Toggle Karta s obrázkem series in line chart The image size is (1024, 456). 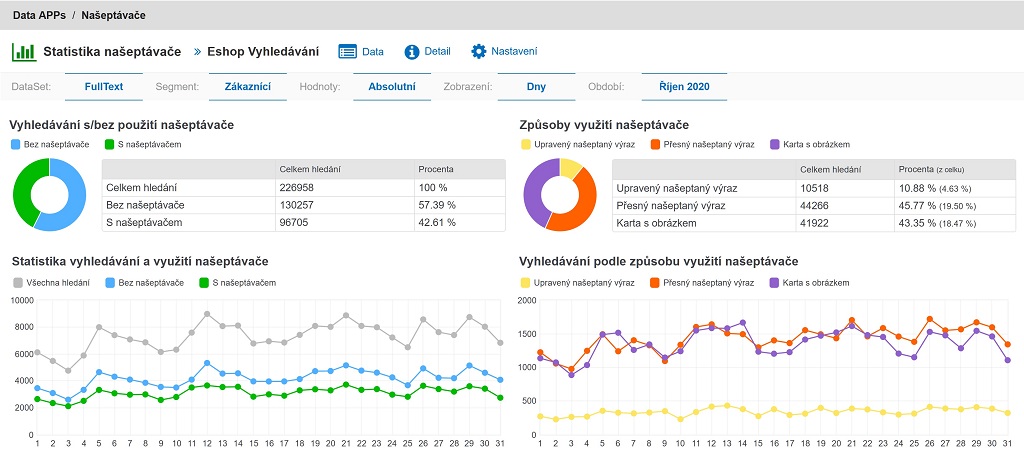point(810,283)
